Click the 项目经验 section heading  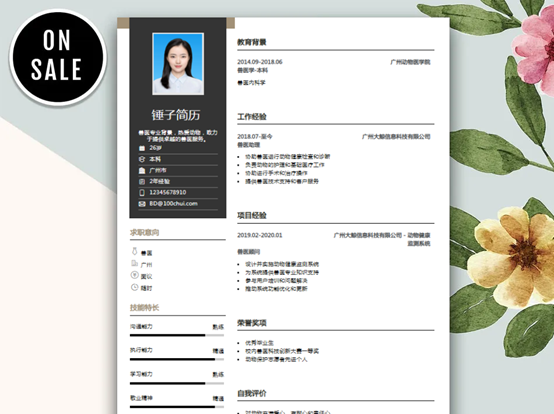tap(252, 215)
